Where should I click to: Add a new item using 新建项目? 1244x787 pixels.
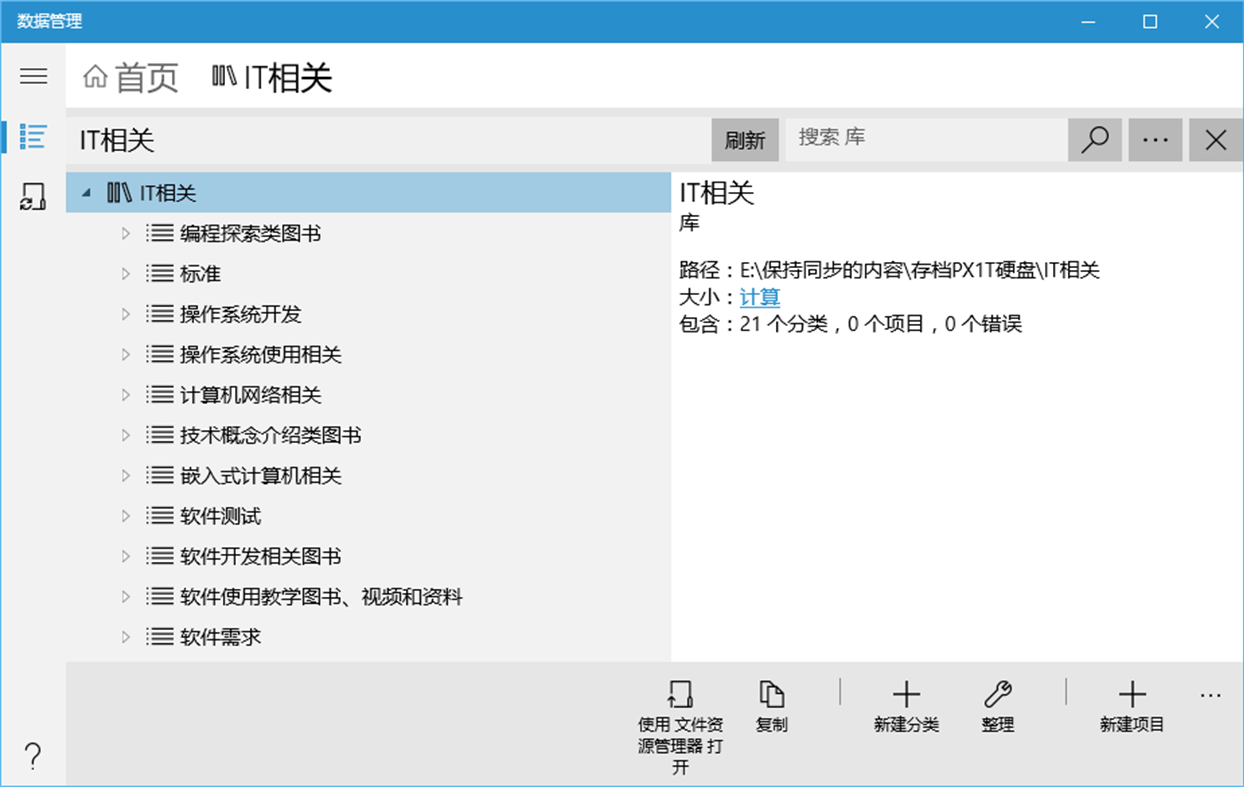pos(1131,700)
